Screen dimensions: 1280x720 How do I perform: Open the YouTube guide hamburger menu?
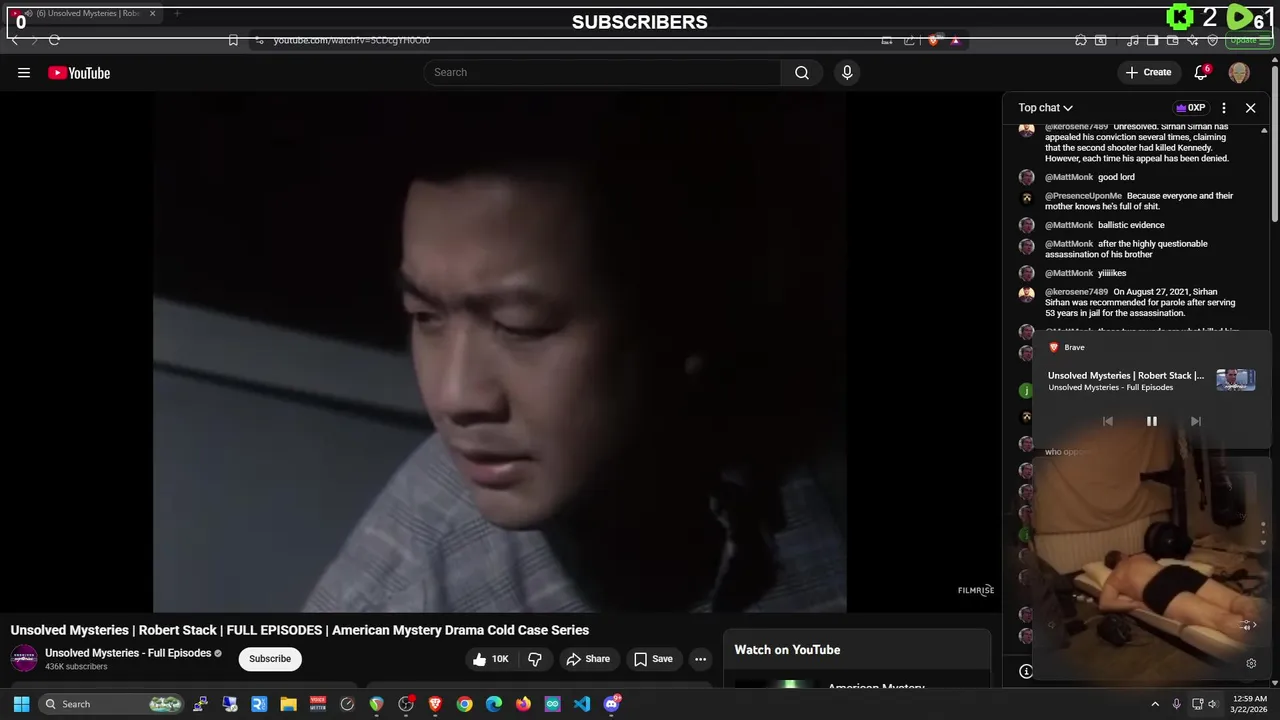click(24, 72)
